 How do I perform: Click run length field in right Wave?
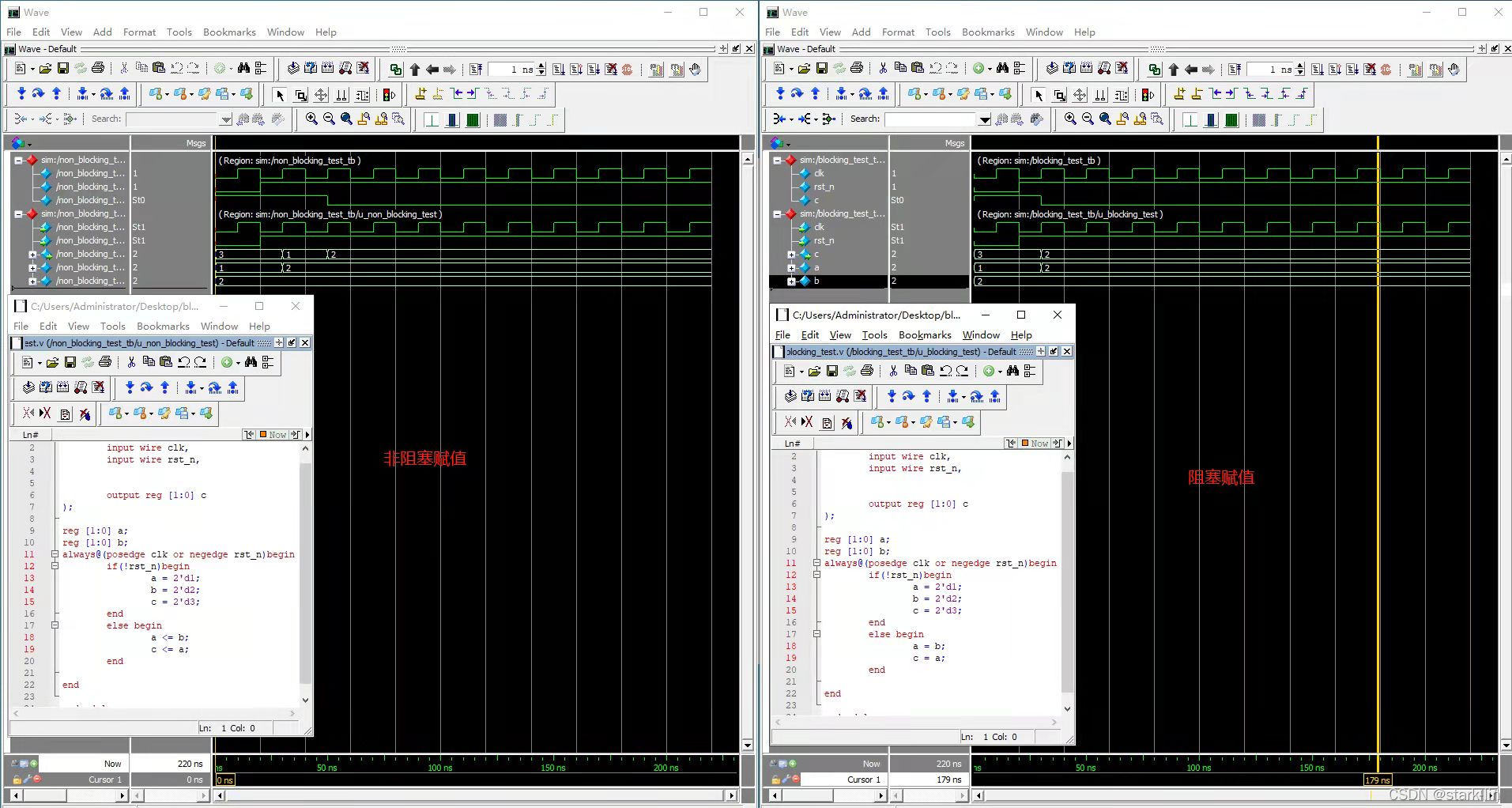pyautogui.click(x=1271, y=70)
